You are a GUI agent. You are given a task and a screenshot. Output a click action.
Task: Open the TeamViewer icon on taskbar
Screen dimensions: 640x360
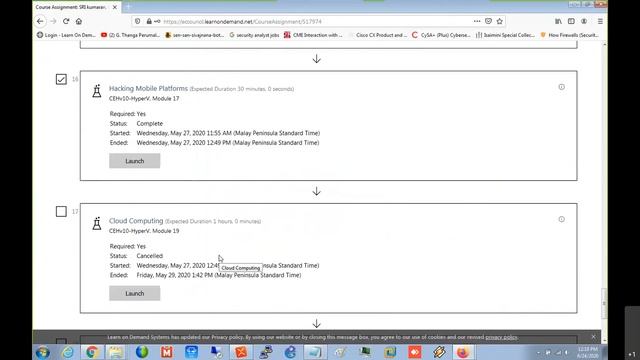click(191, 352)
